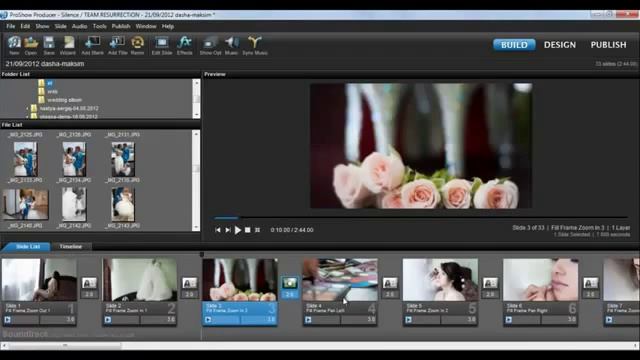The width and height of the screenshot is (640, 360).
Task: Click the slide play icon on Slide 4
Action: pos(308,320)
